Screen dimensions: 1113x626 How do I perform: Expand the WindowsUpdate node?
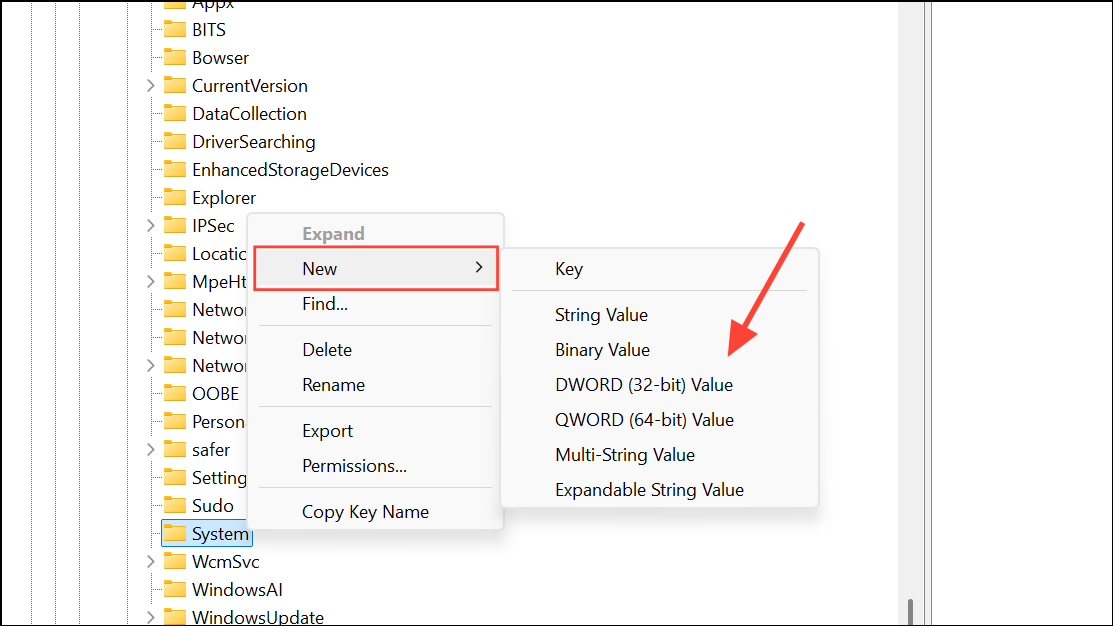(149, 617)
